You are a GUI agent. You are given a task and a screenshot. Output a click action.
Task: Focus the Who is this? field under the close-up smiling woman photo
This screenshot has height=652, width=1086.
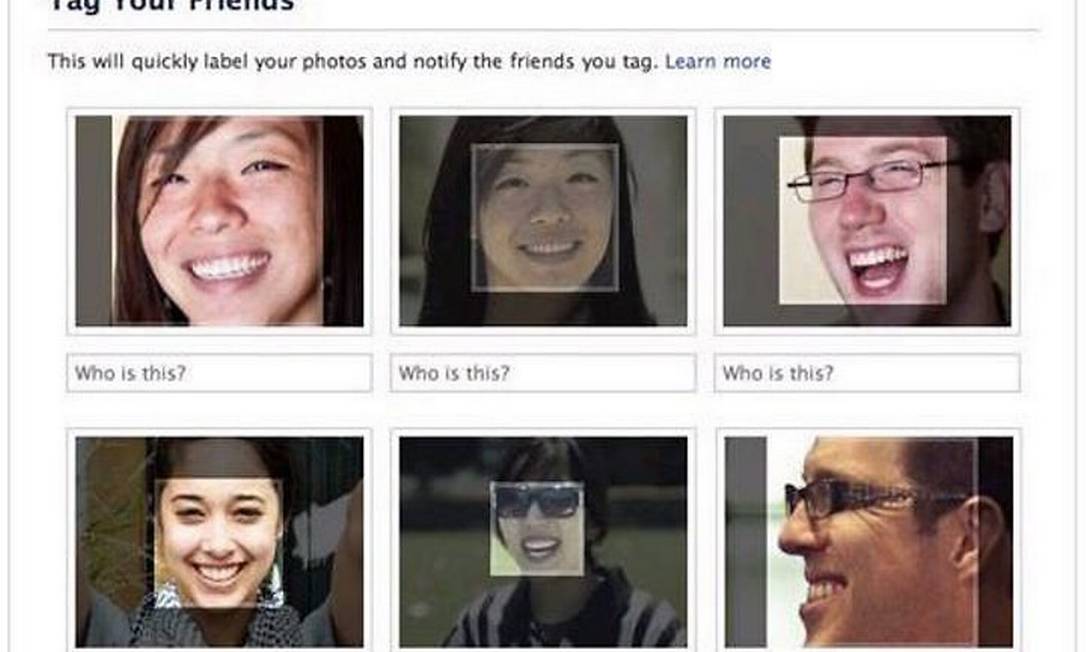pyautogui.click(x=220, y=373)
